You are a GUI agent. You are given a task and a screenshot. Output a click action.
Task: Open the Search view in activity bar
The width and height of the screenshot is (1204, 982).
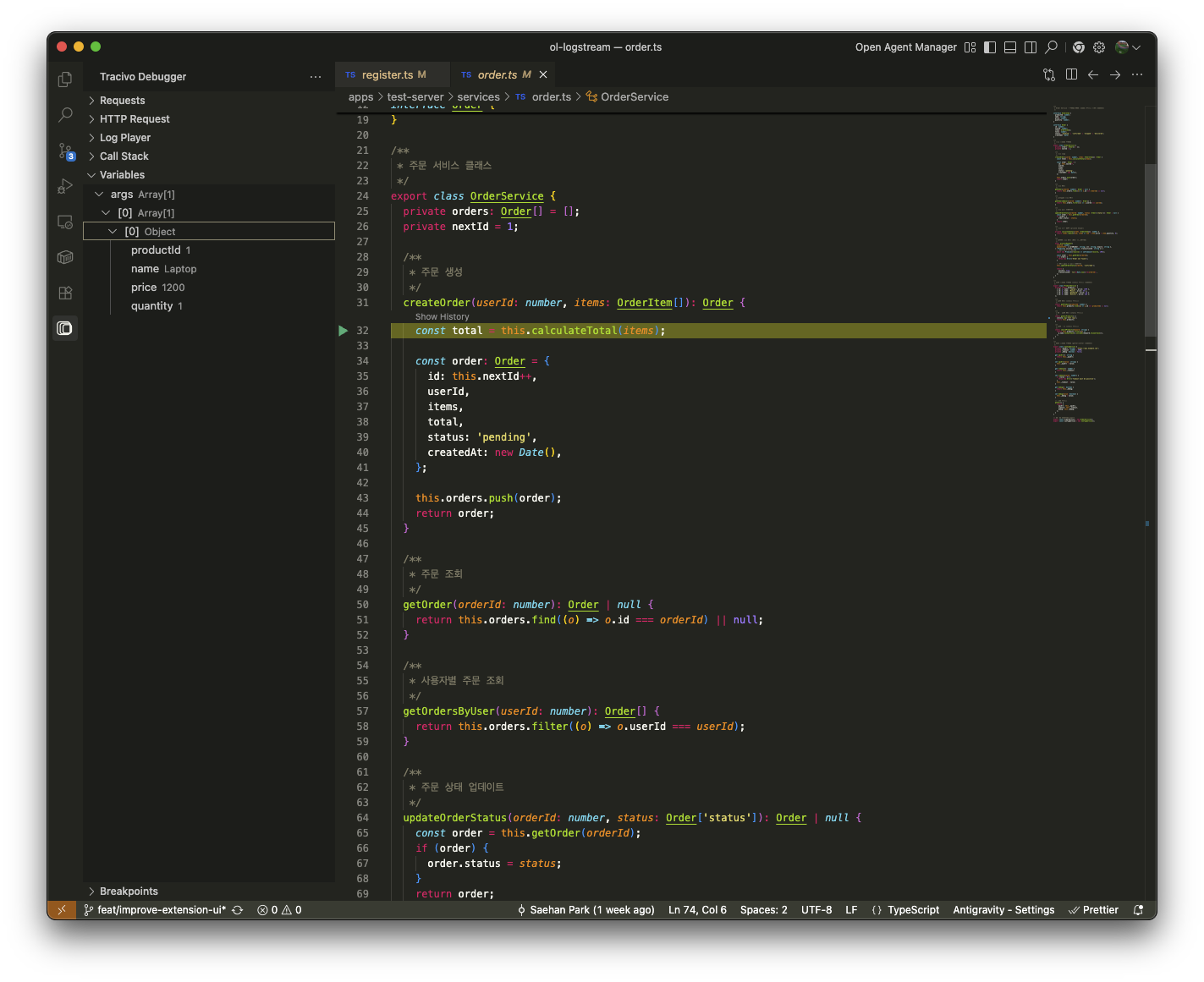coord(65,115)
